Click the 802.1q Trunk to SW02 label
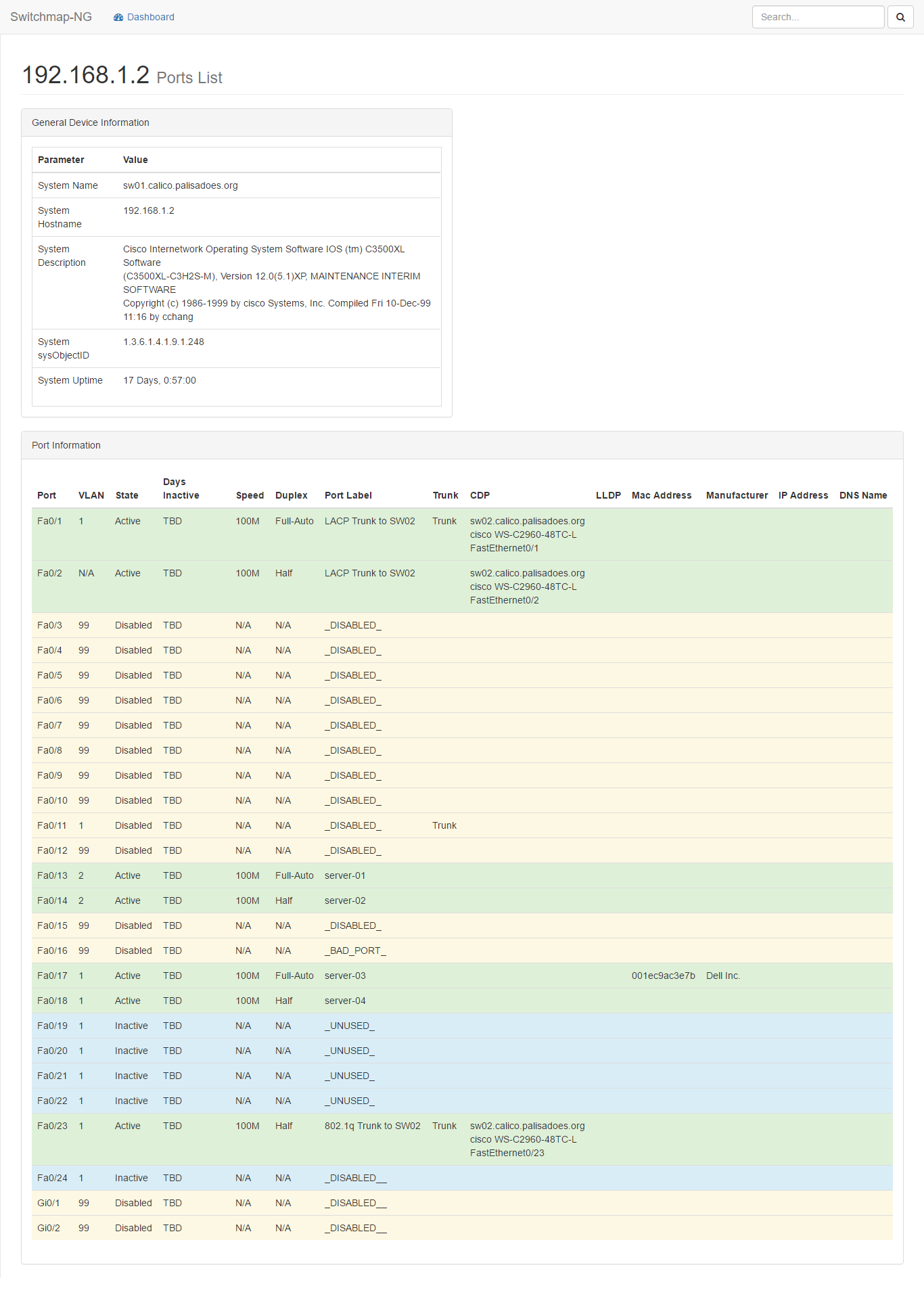The image size is (924, 1305). (373, 1126)
